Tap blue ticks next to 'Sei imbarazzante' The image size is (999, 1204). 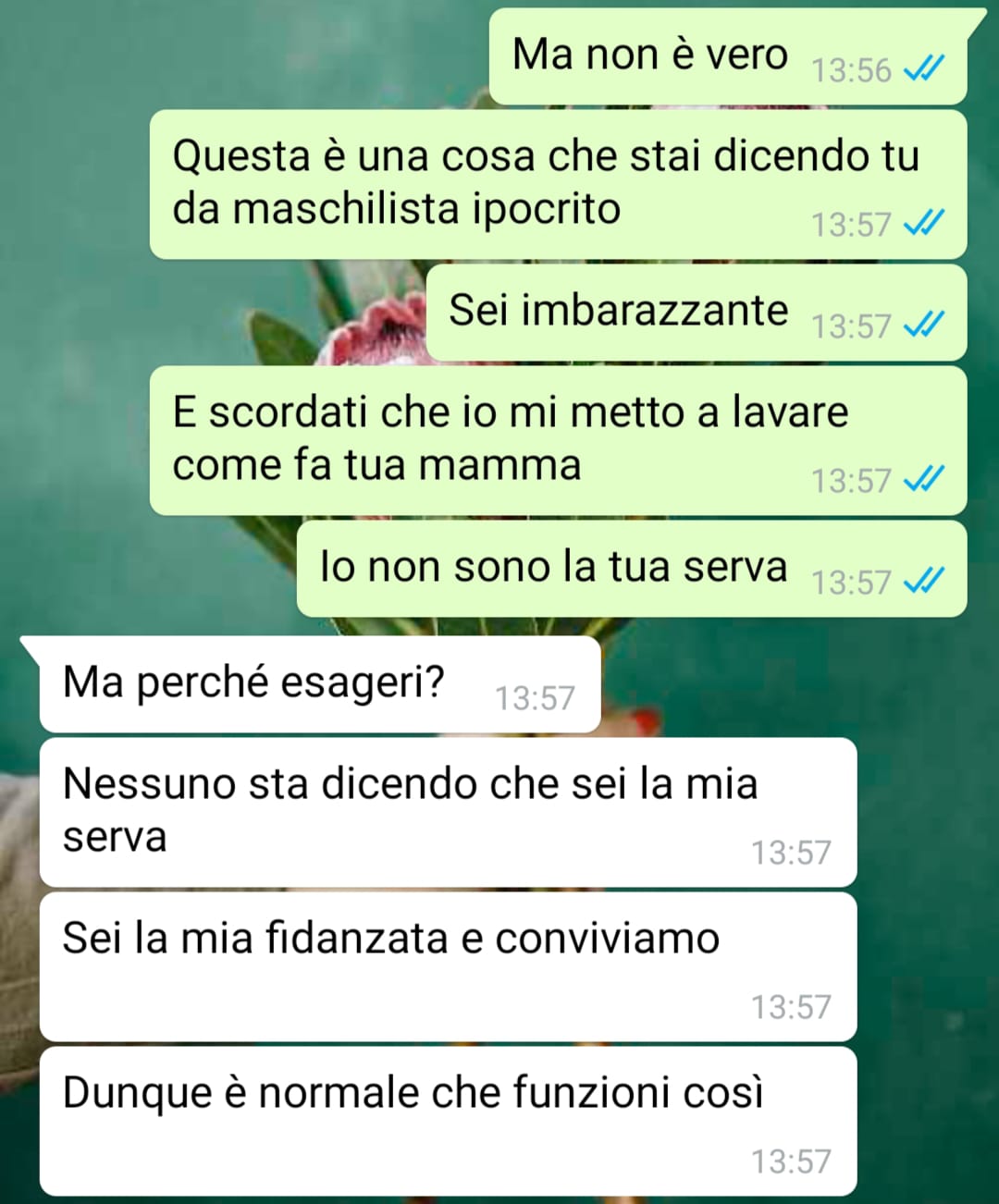[x=923, y=325]
